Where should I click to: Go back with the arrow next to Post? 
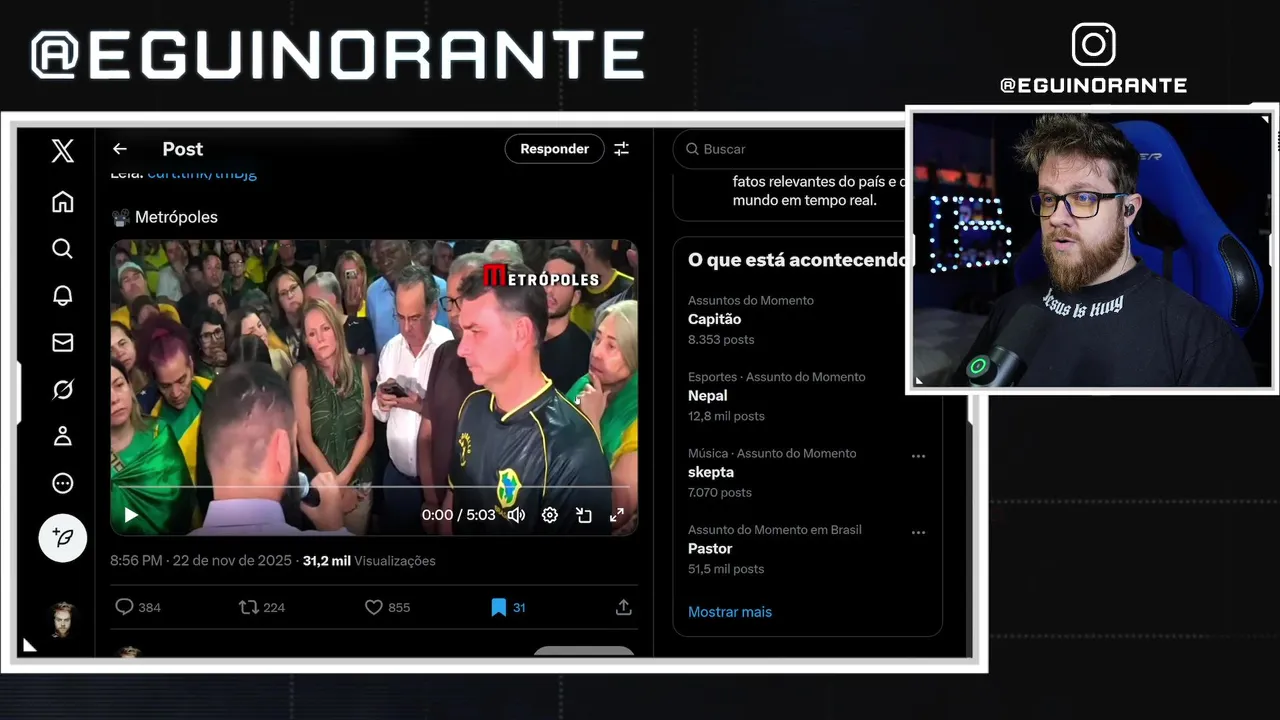[x=120, y=149]
